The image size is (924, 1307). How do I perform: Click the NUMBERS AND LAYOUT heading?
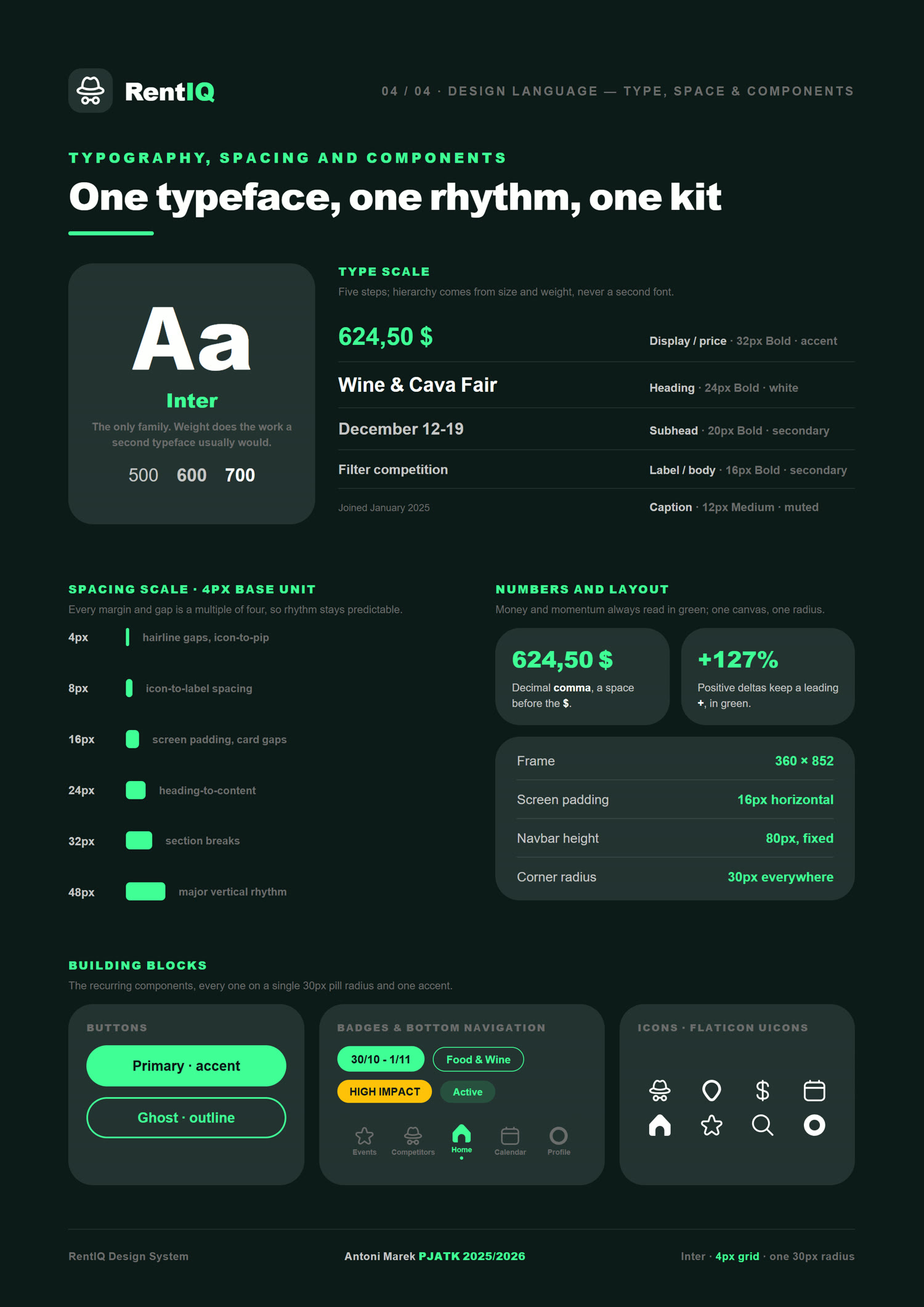[x=582, y=589]
